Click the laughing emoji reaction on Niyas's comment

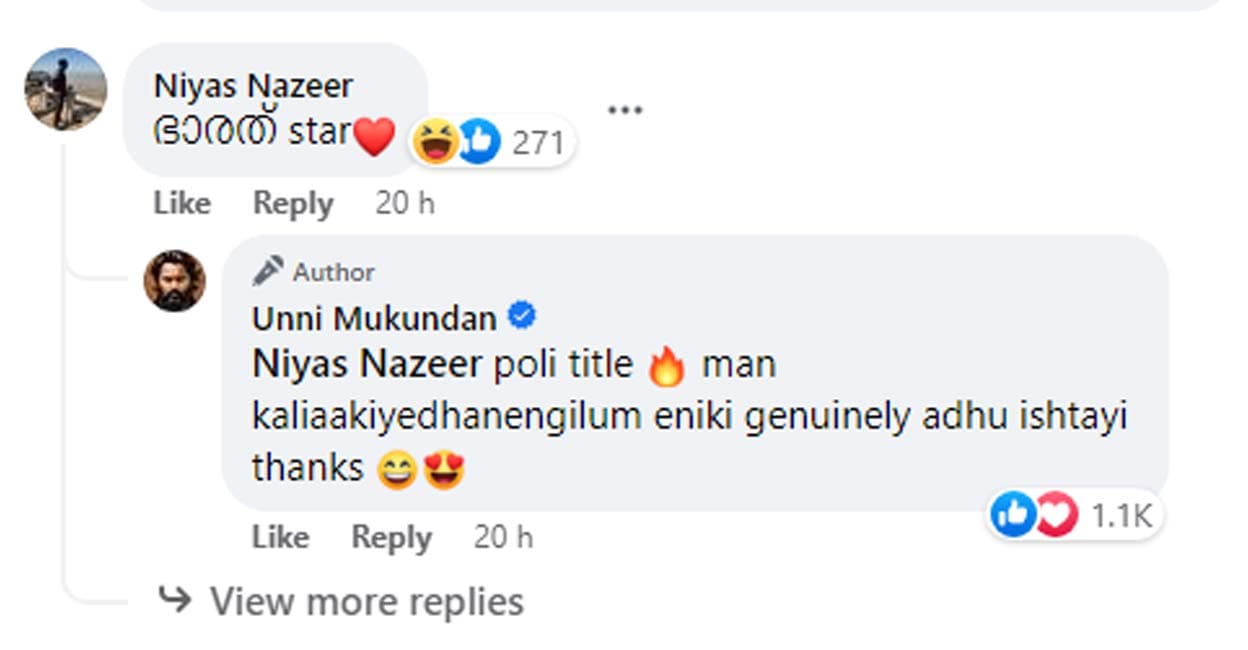click(435, 143)
